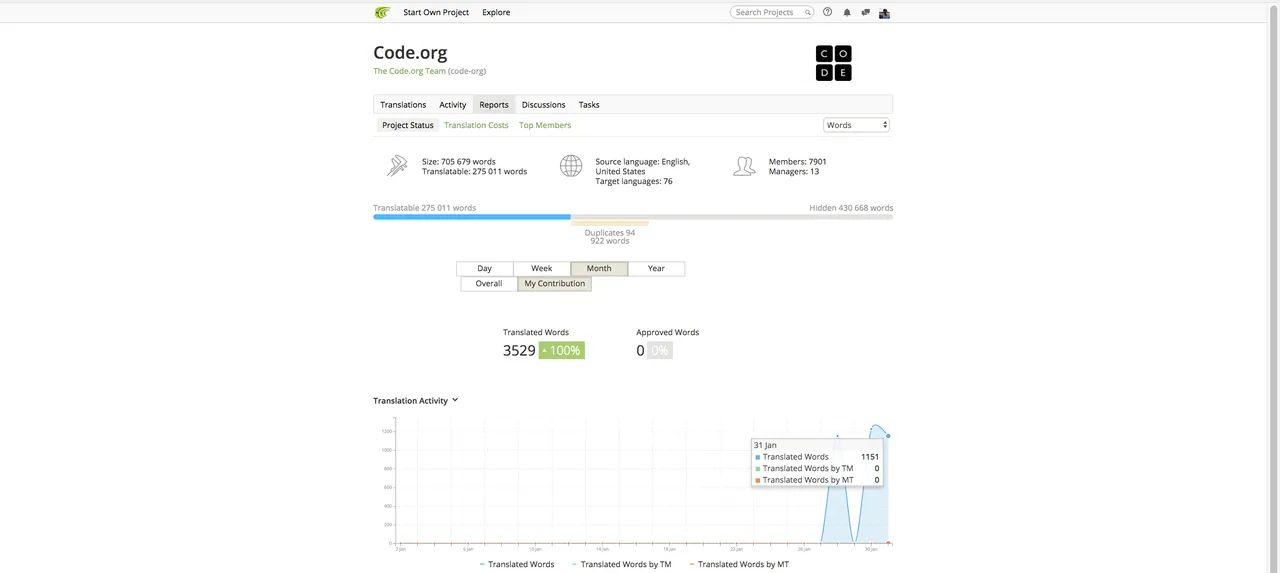
Task: Open the Top Members sub-tab
Action: [545, 126]
